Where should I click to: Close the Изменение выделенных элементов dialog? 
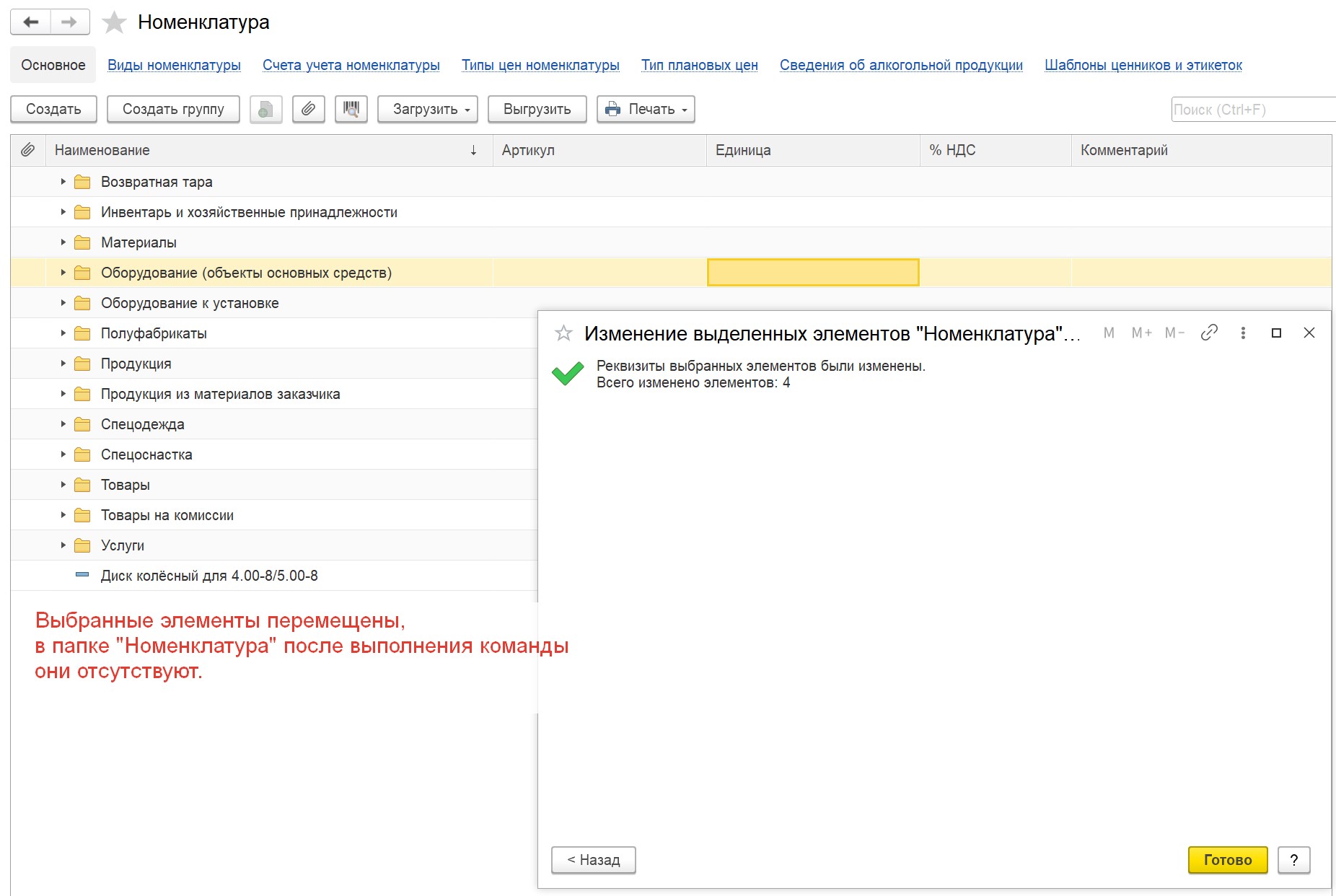(1309, 333)
